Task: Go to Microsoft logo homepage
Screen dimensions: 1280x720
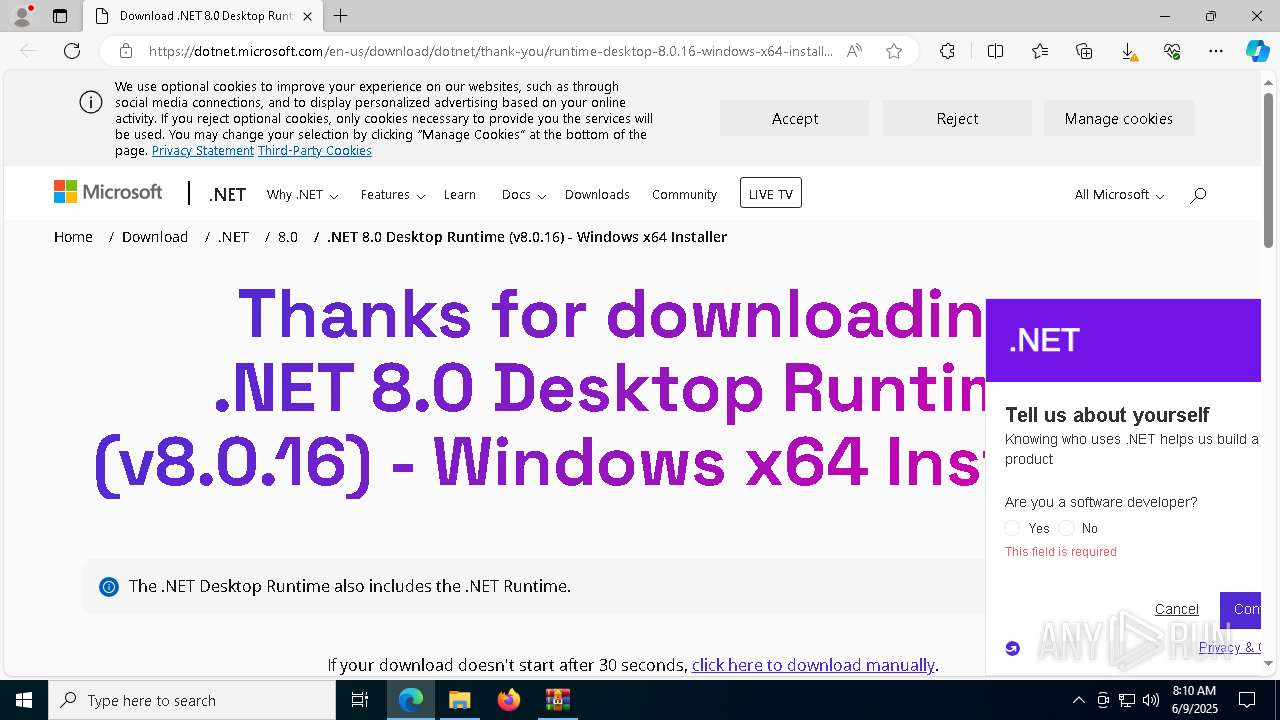Action: tap(108, 192)
